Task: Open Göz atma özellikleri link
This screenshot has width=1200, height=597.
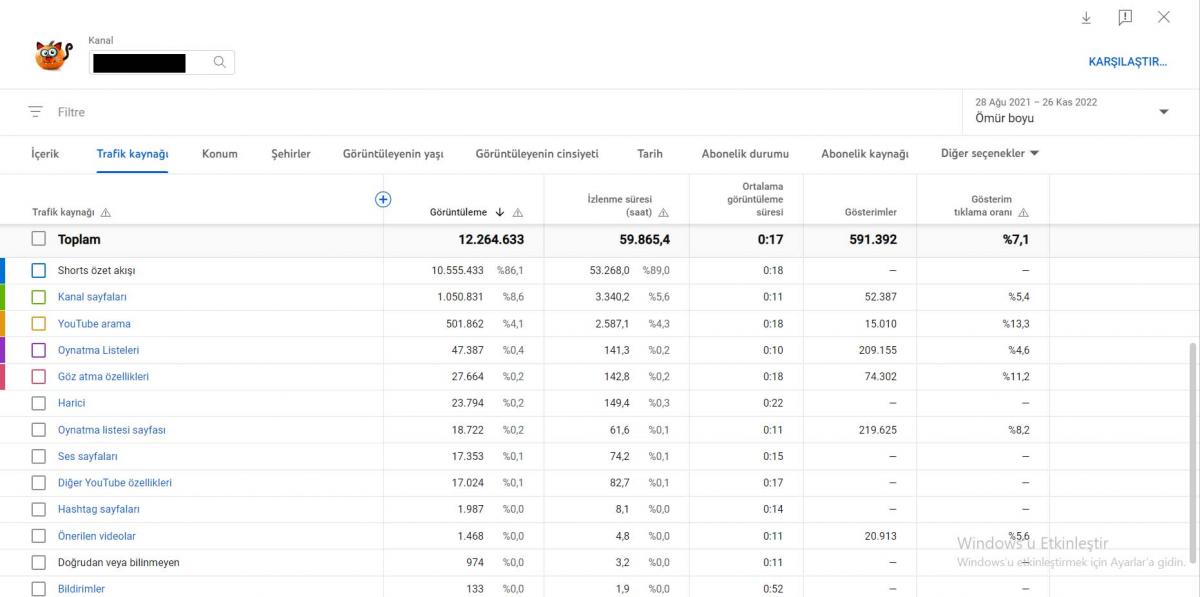Action: click(x=103, y=377)
